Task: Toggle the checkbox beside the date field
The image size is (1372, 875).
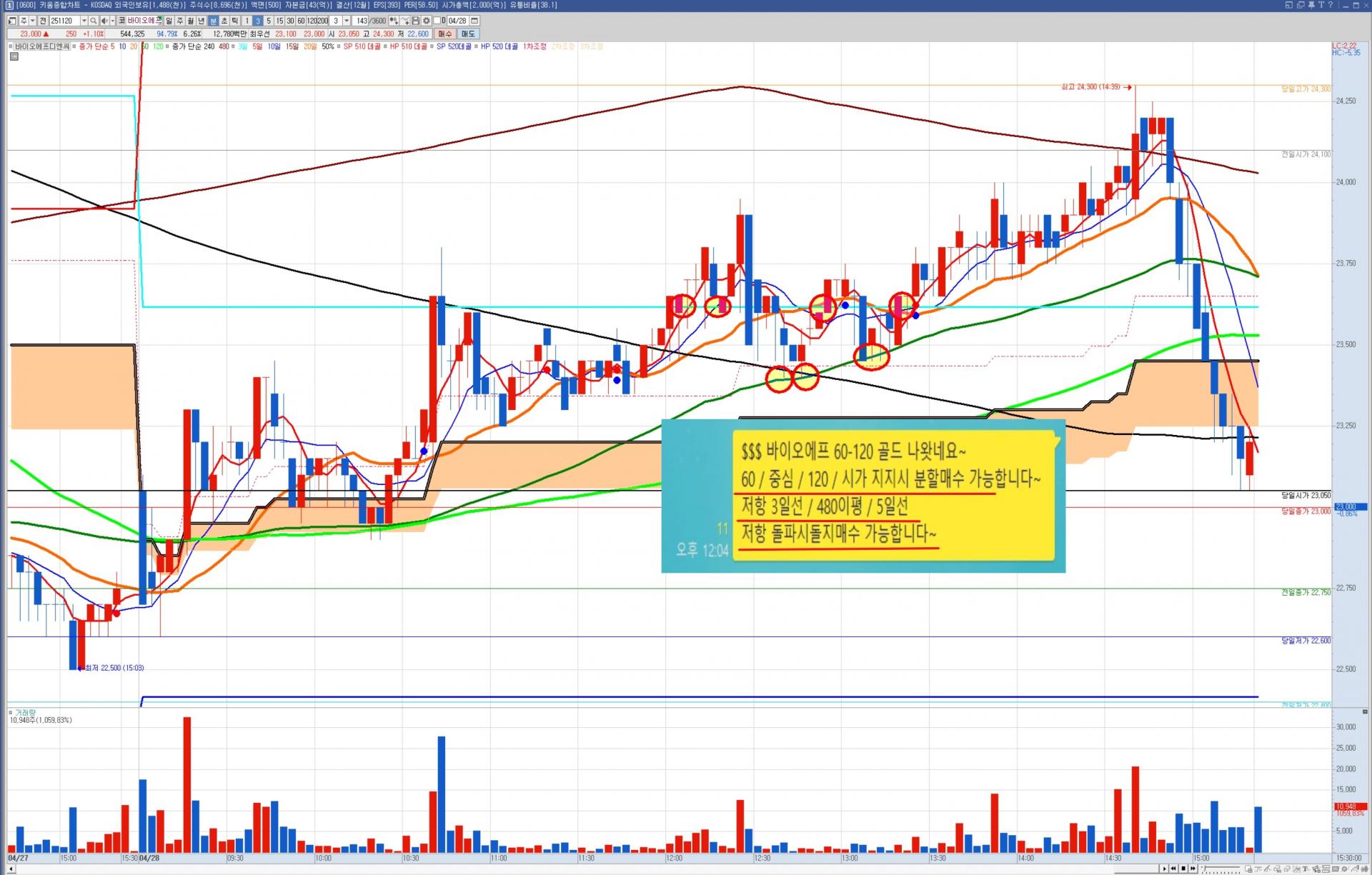Action: tap(436, 21)
